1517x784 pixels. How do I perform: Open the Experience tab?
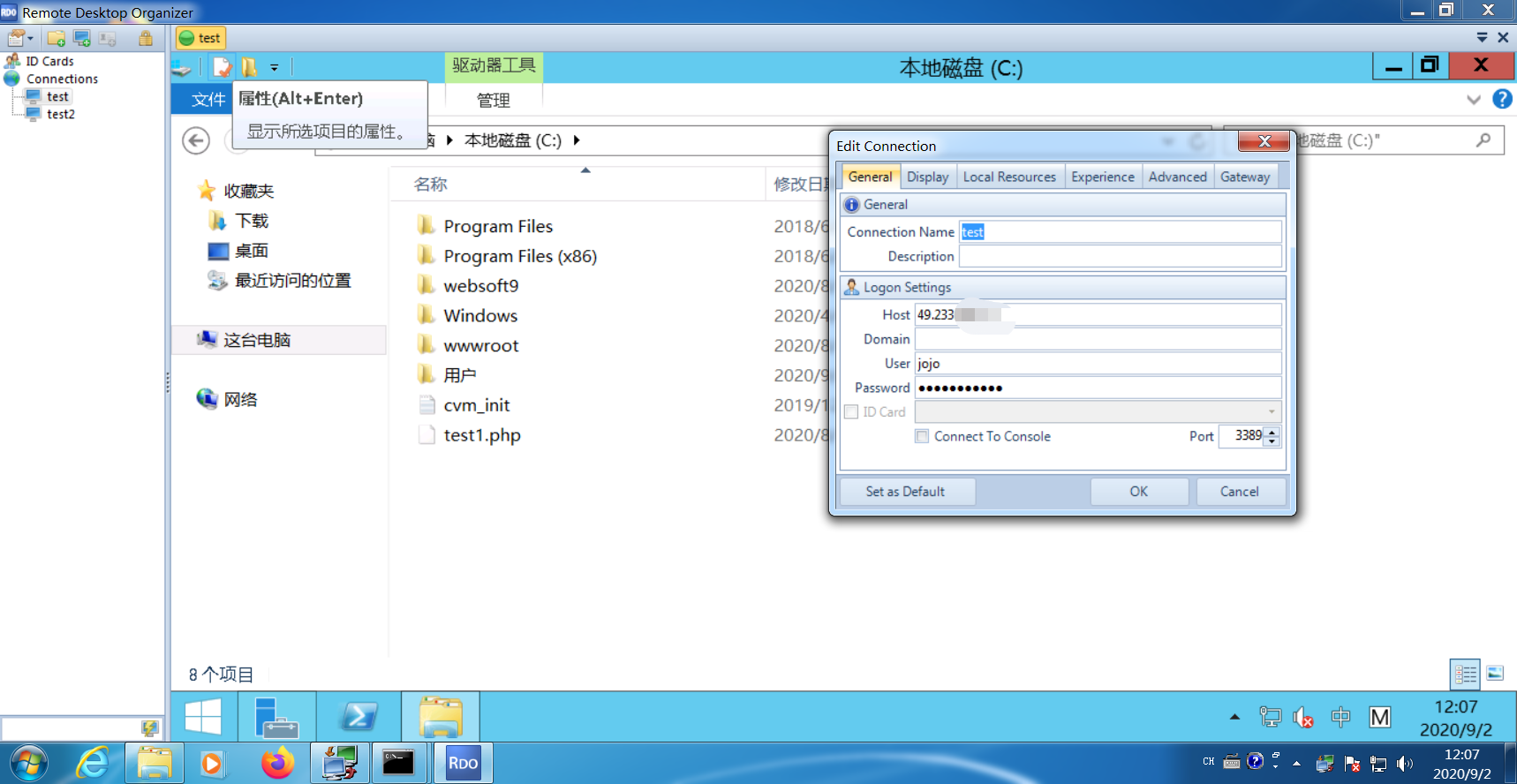(1103, 177)
